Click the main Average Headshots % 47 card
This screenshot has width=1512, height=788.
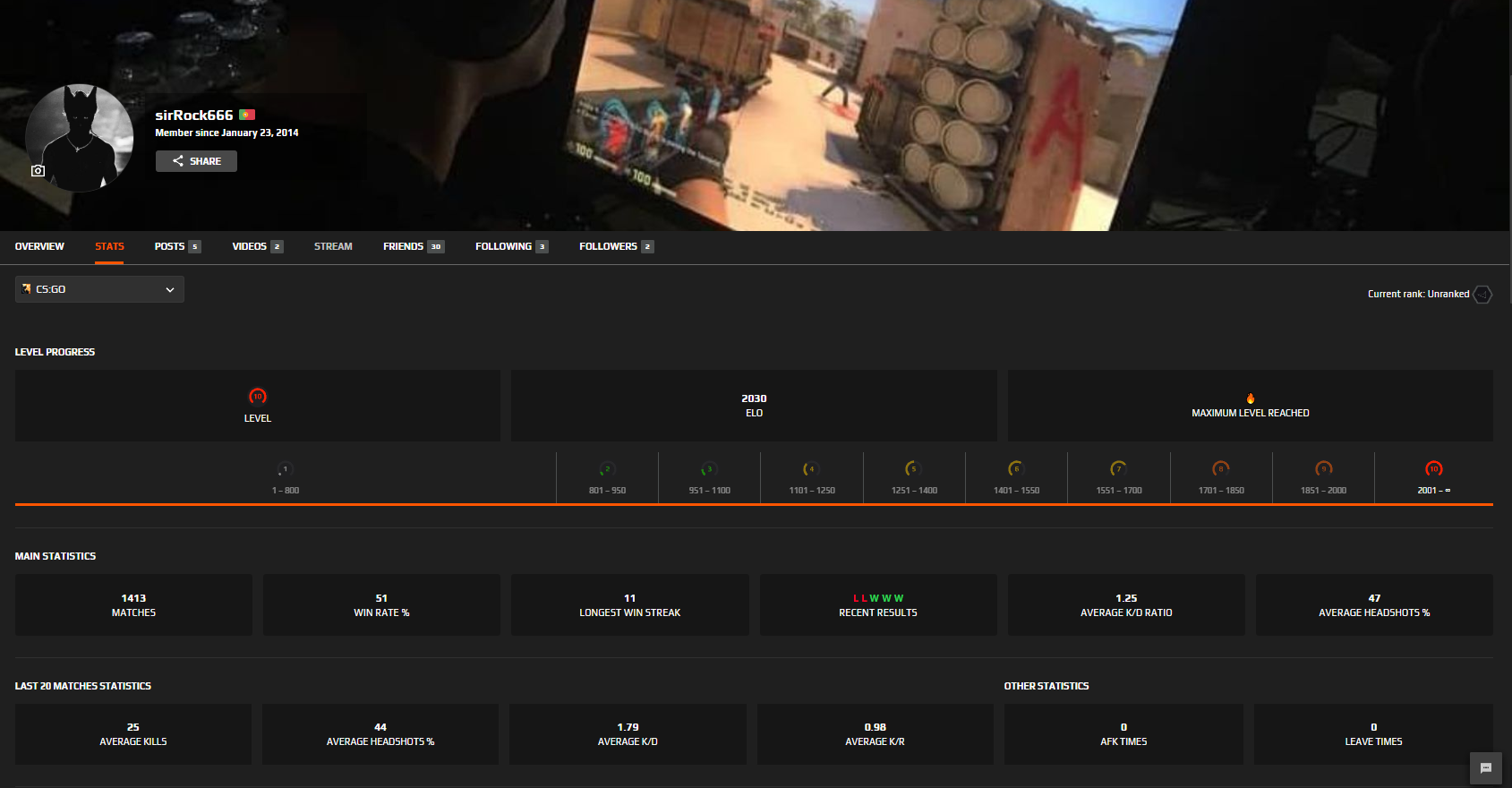(x=1374, y=605)
